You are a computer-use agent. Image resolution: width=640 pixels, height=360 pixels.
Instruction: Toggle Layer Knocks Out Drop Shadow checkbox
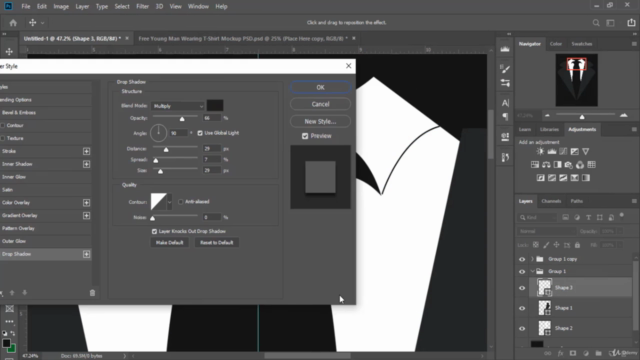[x=154, y=231]
